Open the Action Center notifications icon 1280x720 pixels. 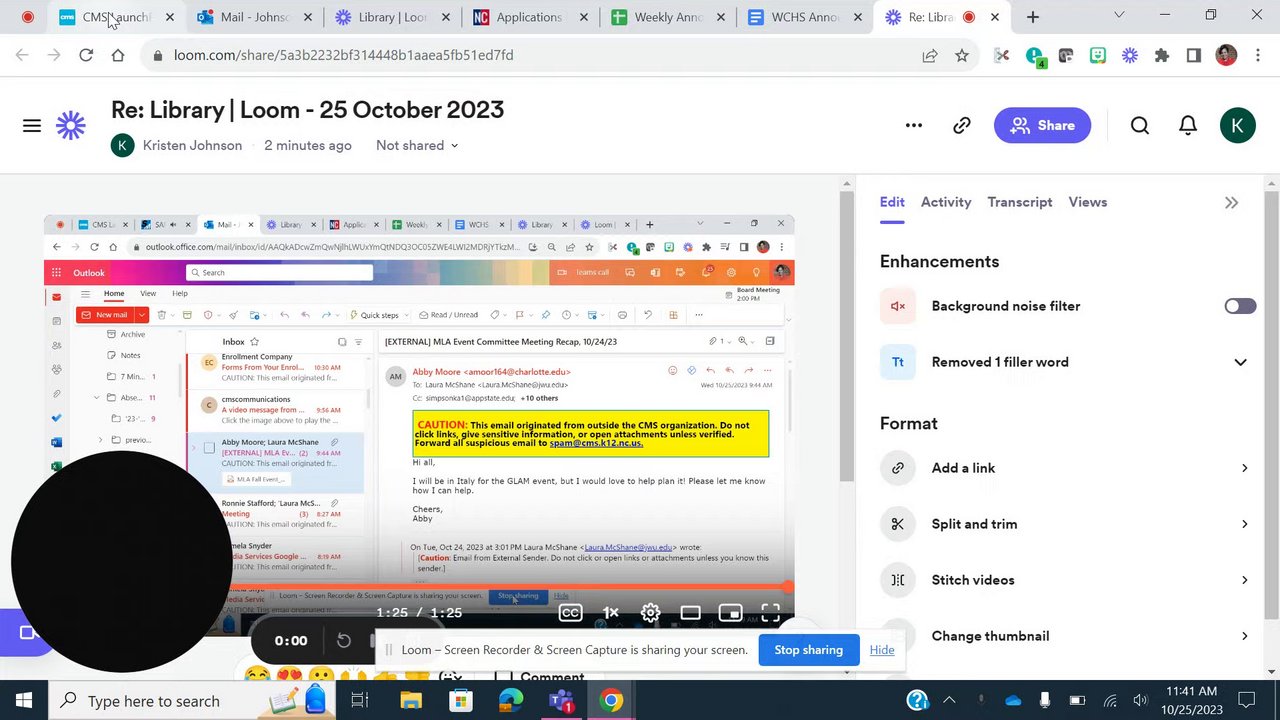coord(1246,701)
